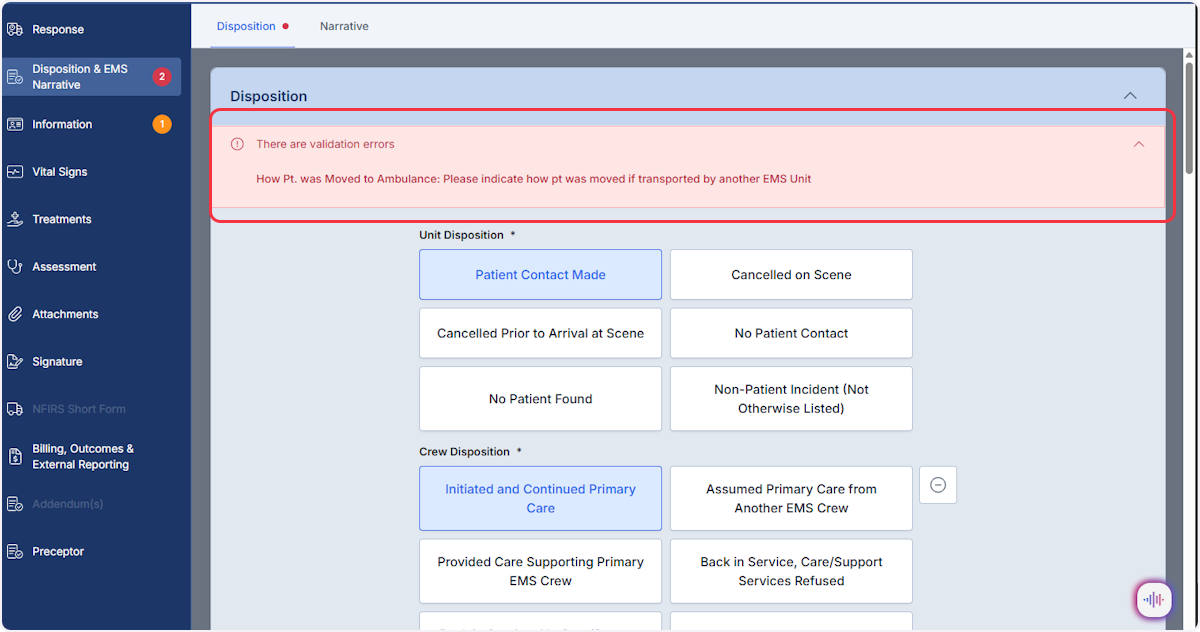Viewport: 1200px width, 632px height.
Task: Click the Disposition section title
Action: coord(268,96)
